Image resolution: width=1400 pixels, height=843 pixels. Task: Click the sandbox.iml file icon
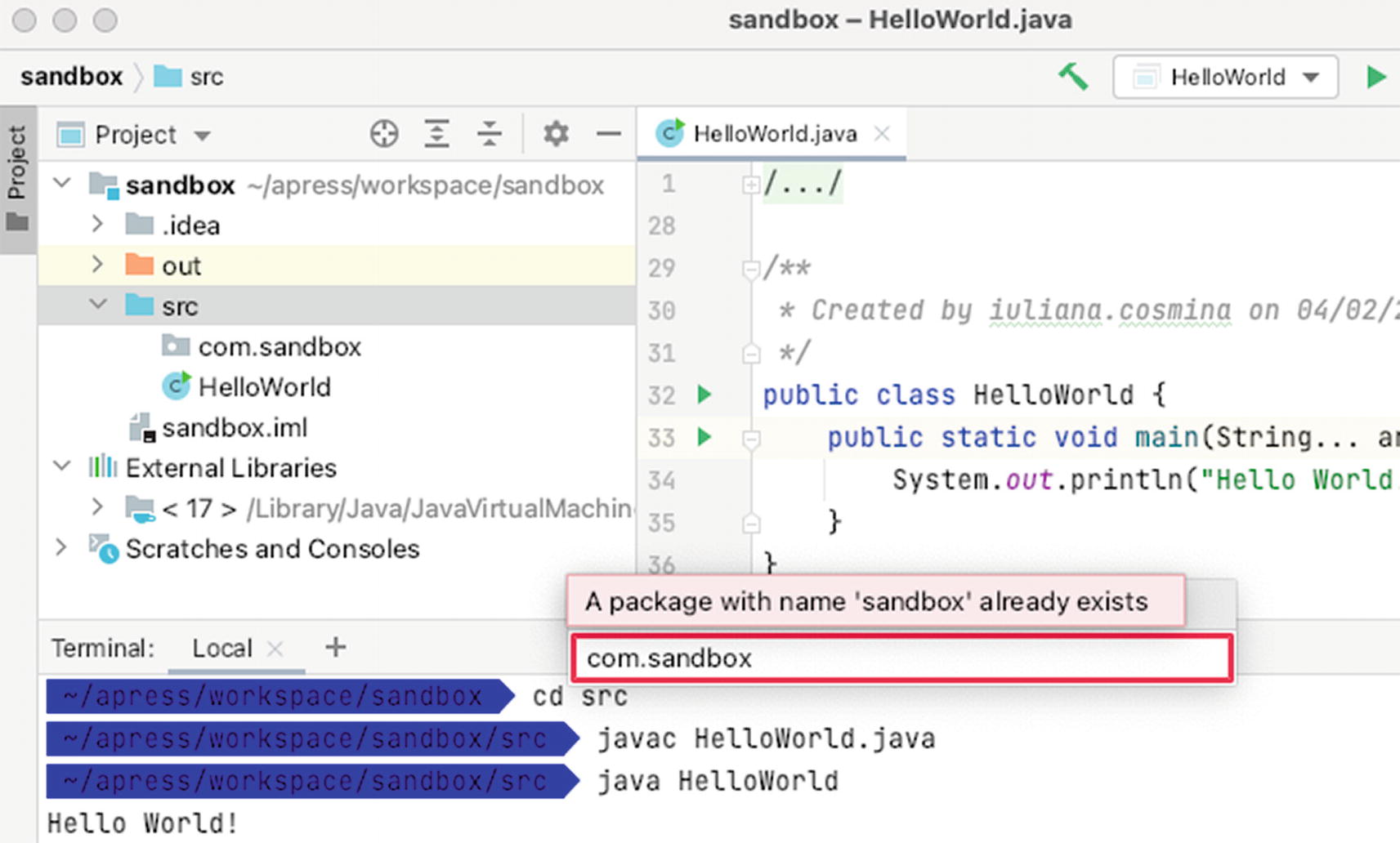142,427
